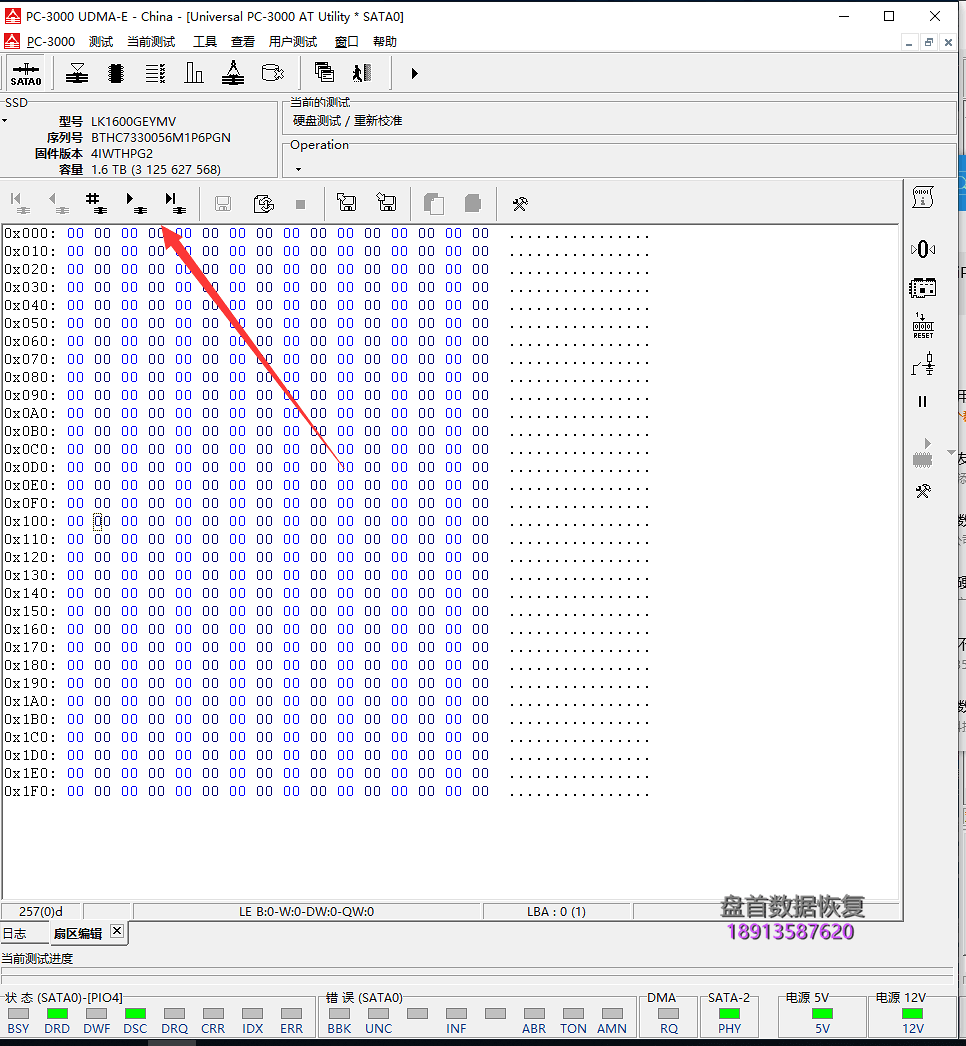Open the 用户测试 menu

pos(293,41)
